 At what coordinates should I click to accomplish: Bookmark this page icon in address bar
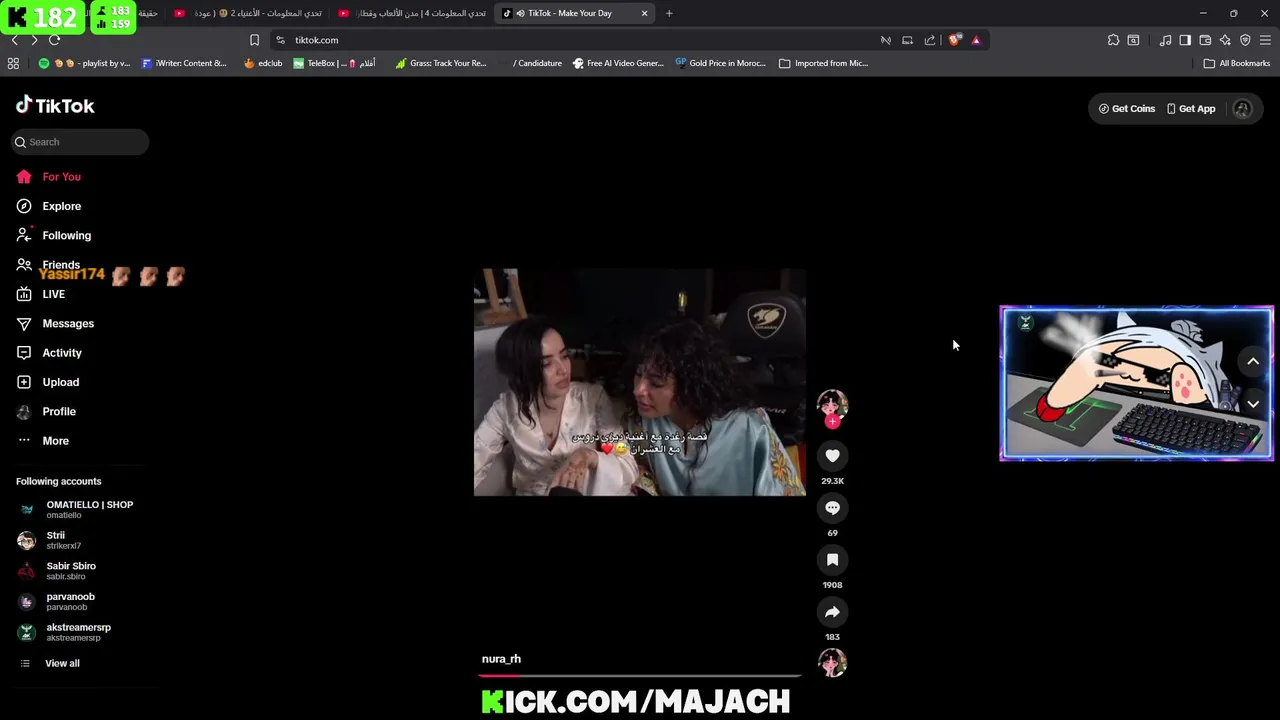click(254, 40)
